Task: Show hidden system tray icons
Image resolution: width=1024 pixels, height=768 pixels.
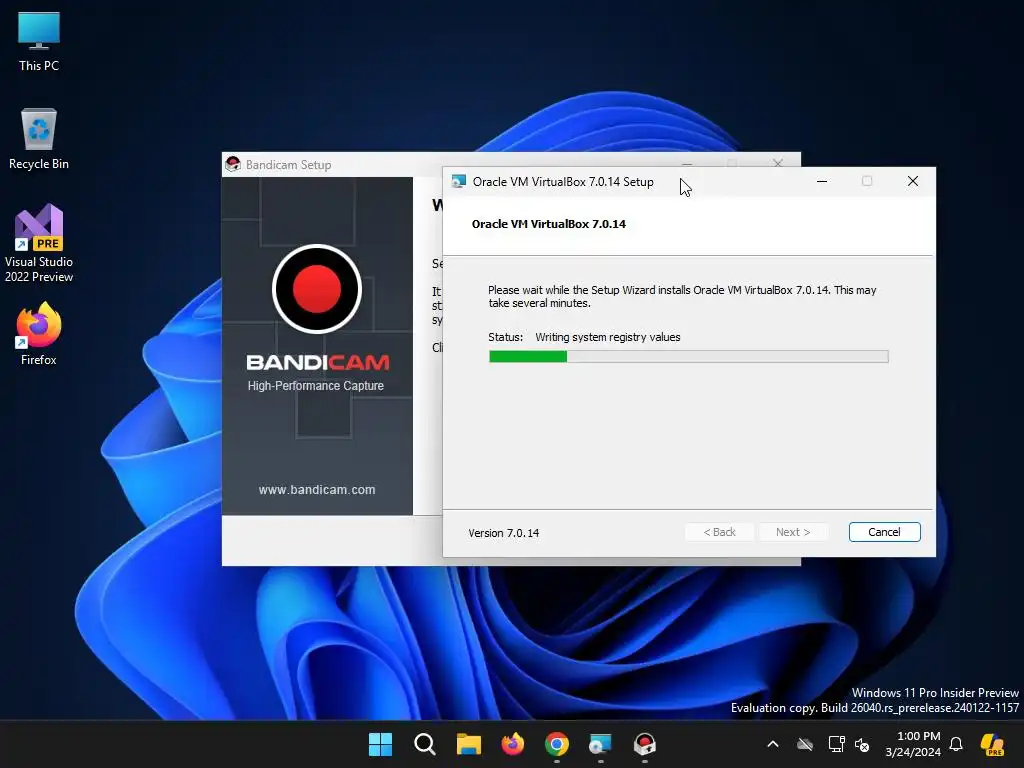Action: pyautogui.click(x=773, y=744)
